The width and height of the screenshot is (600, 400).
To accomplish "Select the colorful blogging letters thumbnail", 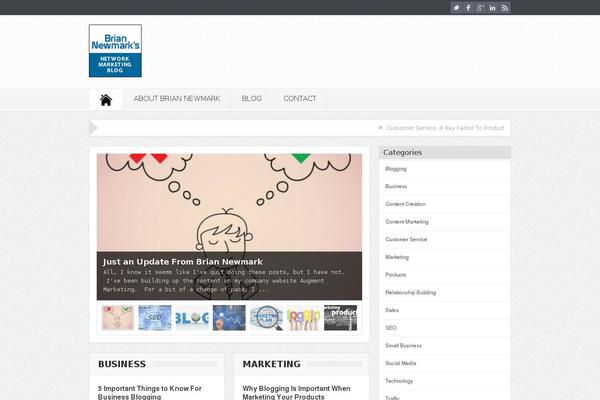I will coord(303,318).
